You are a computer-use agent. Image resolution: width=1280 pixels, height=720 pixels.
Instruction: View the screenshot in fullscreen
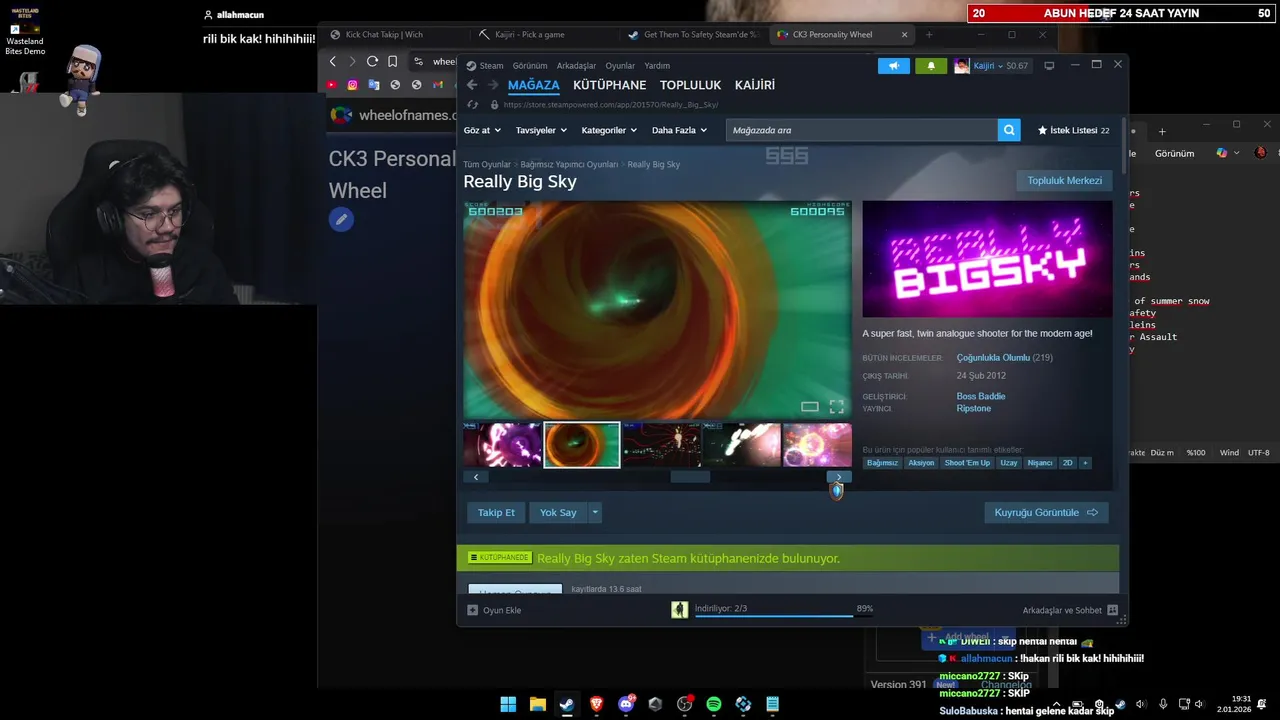837,406
